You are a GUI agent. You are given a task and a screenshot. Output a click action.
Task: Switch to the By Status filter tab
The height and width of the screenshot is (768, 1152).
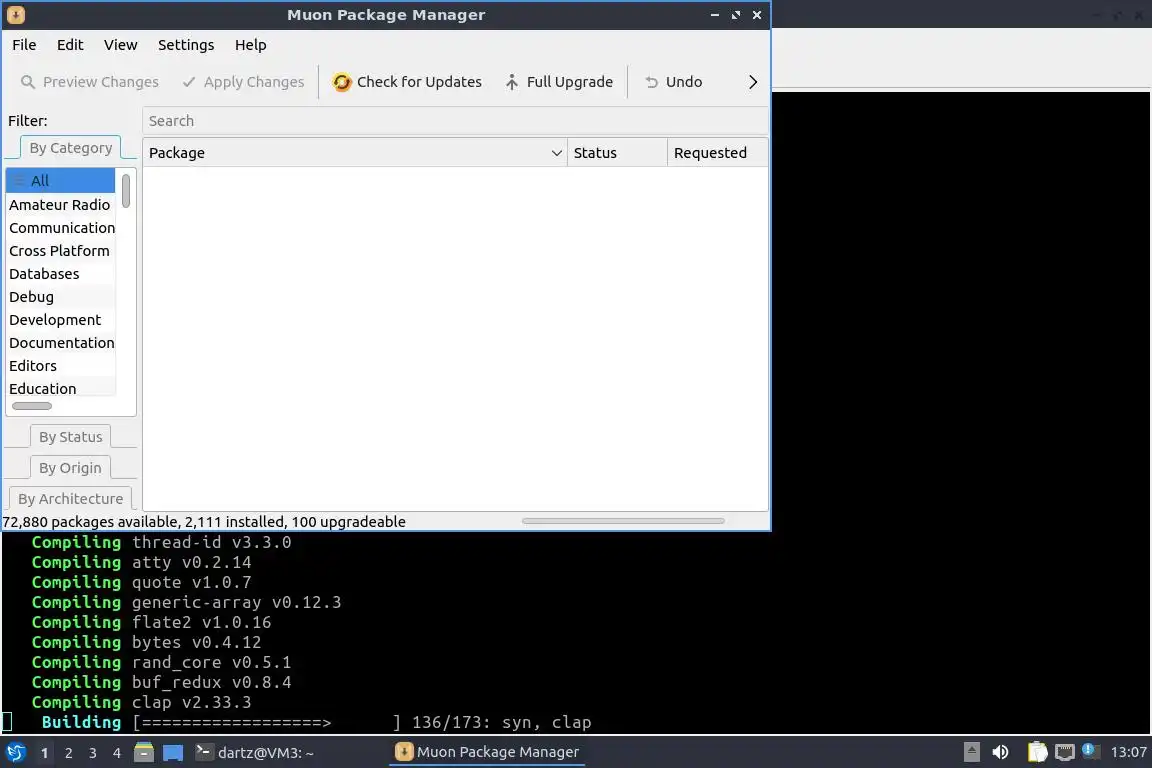point(71,437)
